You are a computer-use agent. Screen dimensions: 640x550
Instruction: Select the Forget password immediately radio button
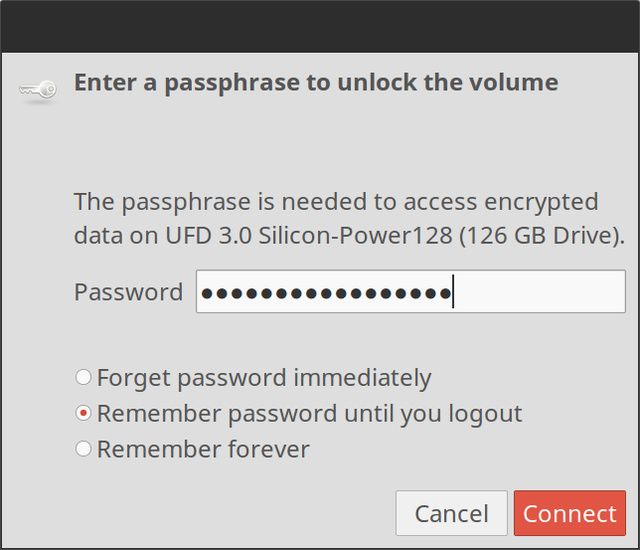[x=84, y=378]
